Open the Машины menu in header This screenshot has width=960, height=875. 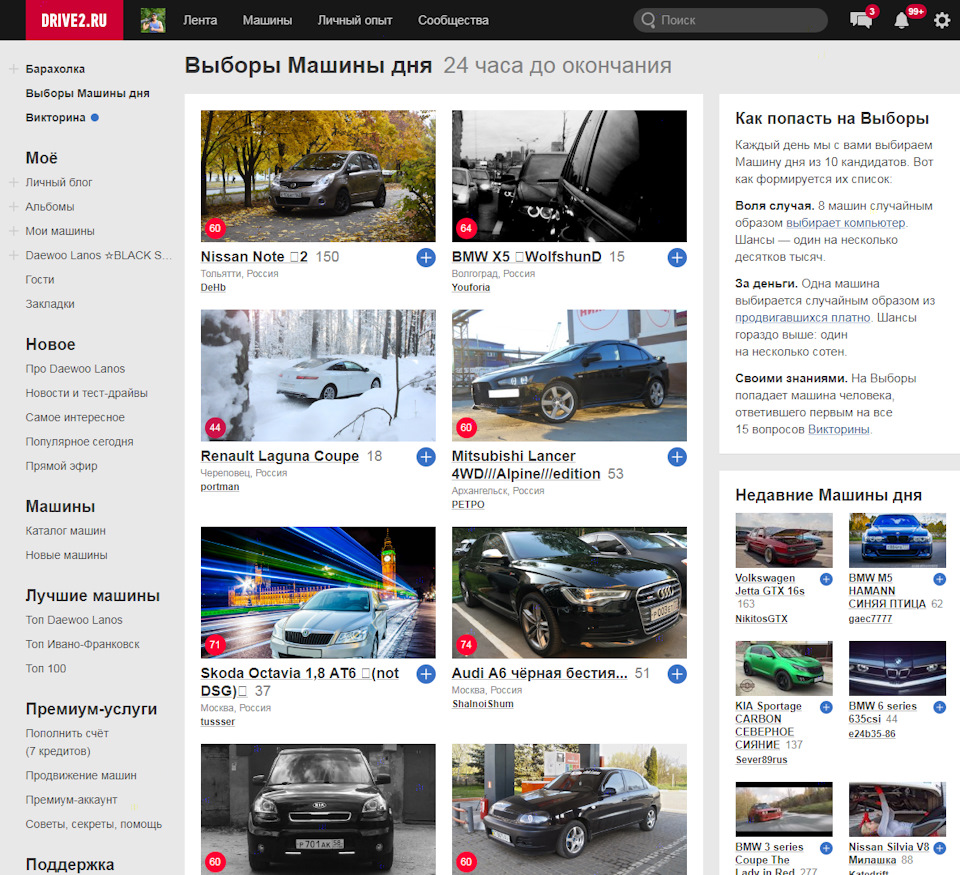[268, 20]
